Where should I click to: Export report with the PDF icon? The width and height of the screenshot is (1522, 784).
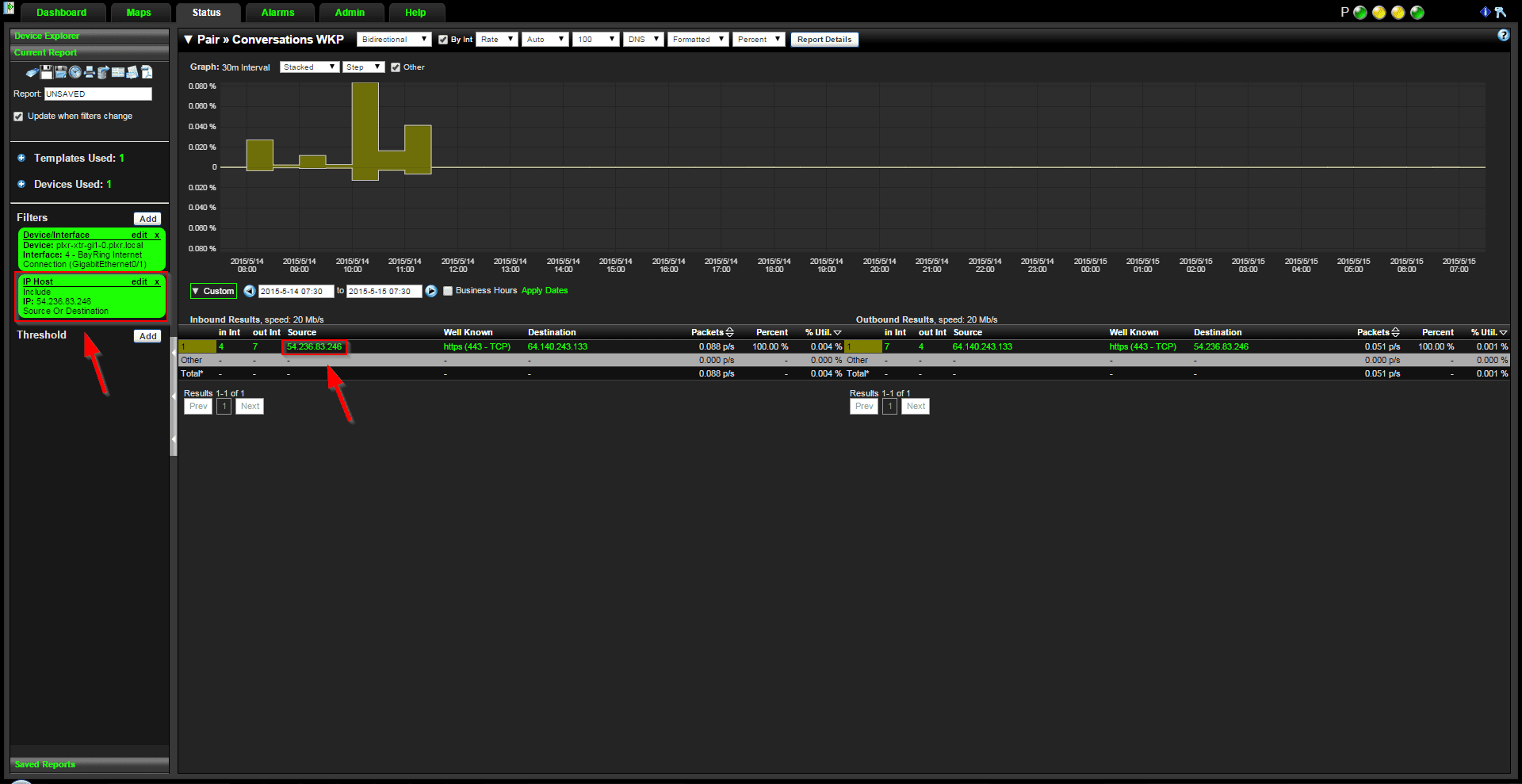(147, 72)
